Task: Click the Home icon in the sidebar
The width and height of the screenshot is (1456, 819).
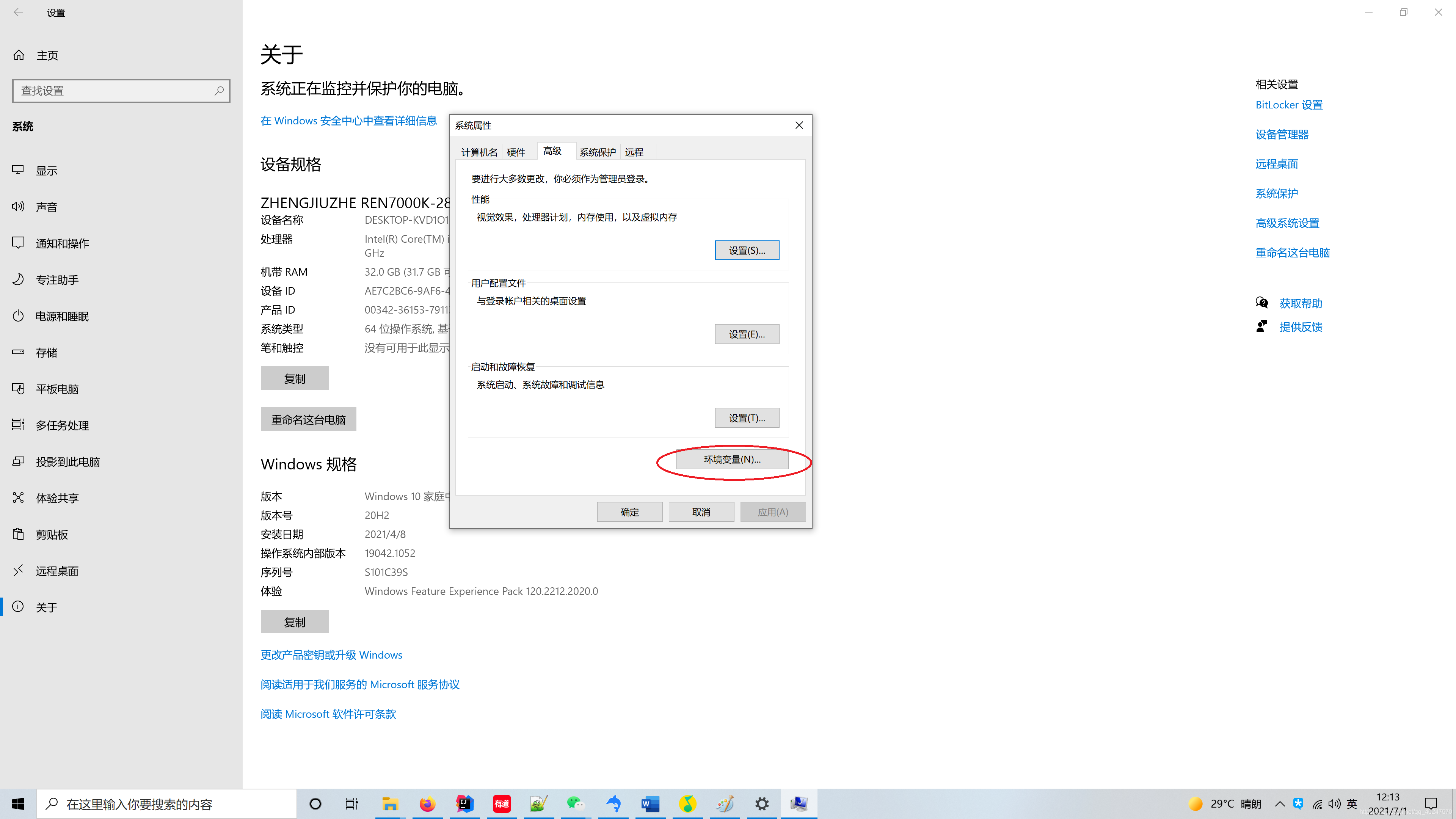Action: tap(19, 55)
